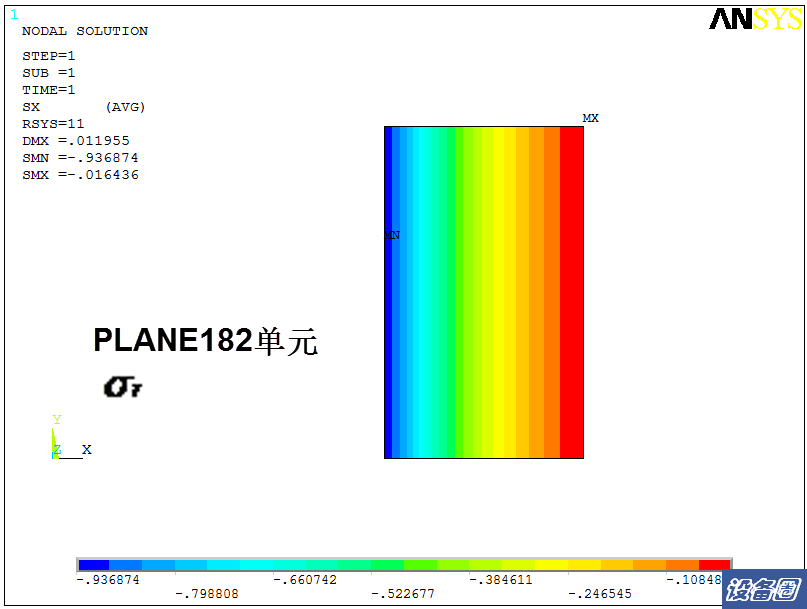
Task: Click the NODAL SOLUTION title text
Action: (84, 31)
